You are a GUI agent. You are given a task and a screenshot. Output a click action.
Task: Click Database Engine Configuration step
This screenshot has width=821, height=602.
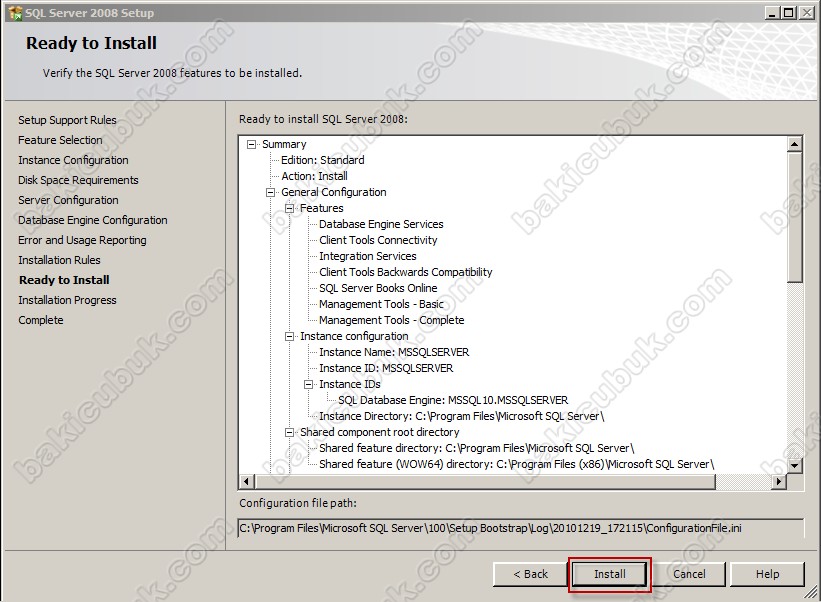(93, 220)
